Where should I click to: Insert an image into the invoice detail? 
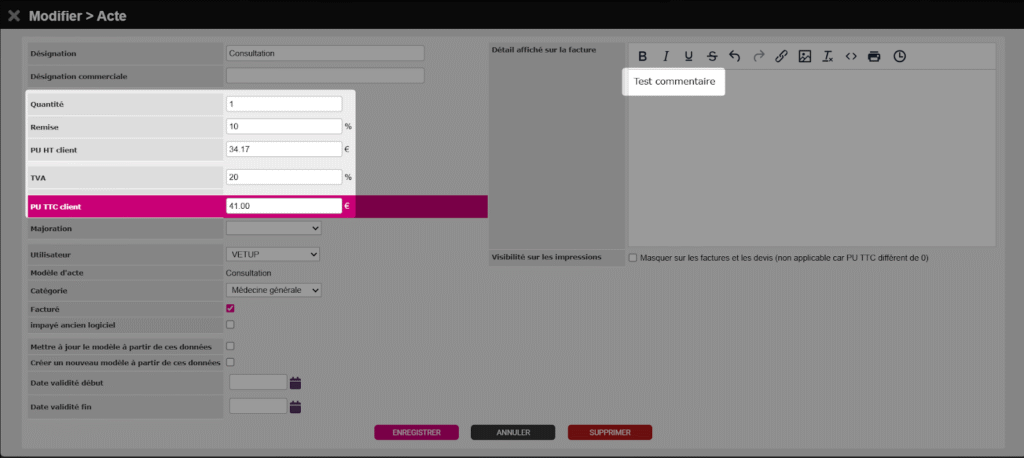point(805,56)
